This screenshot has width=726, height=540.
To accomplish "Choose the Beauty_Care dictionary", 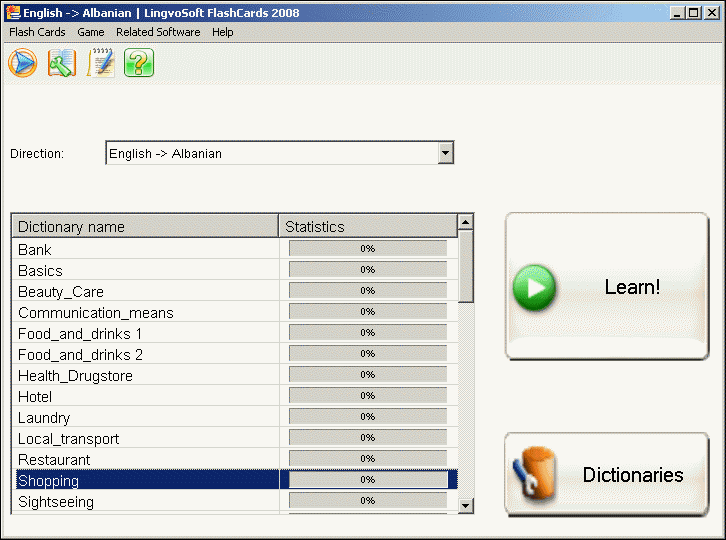I will tap(235, 291).
